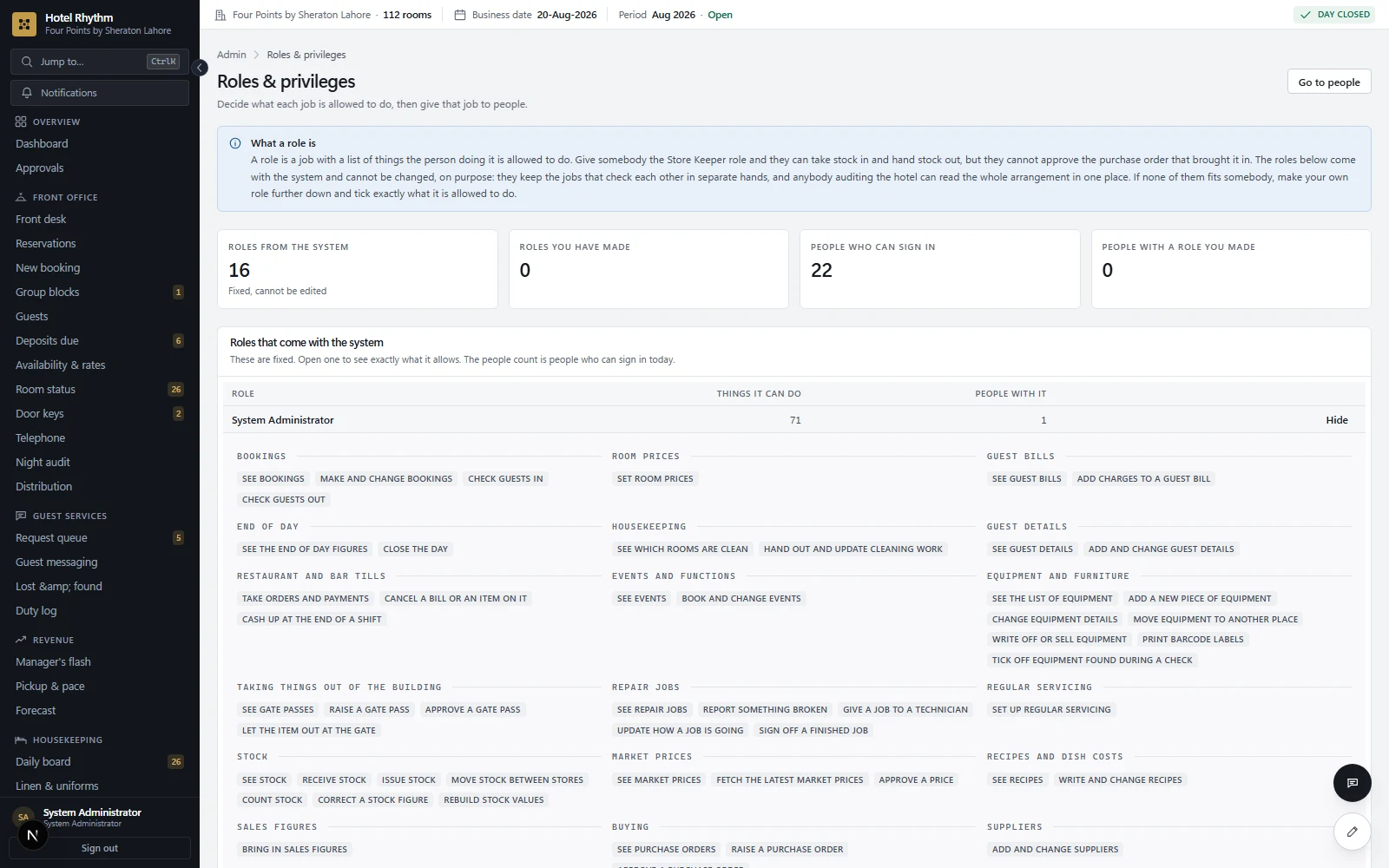Open Manager's flash report
Viewport: 1389px width, 868px height.
100,662
